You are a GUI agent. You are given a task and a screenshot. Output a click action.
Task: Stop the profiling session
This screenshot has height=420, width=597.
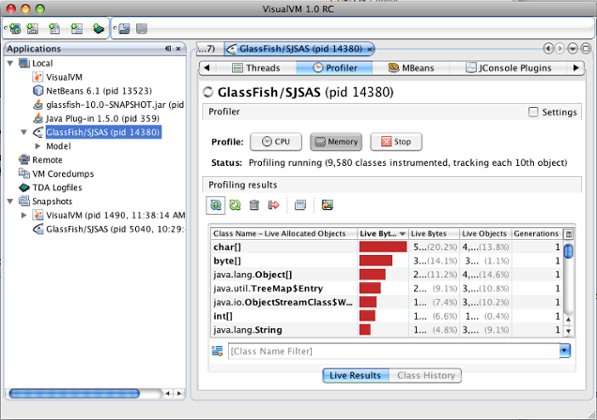[x=396, y=142]
